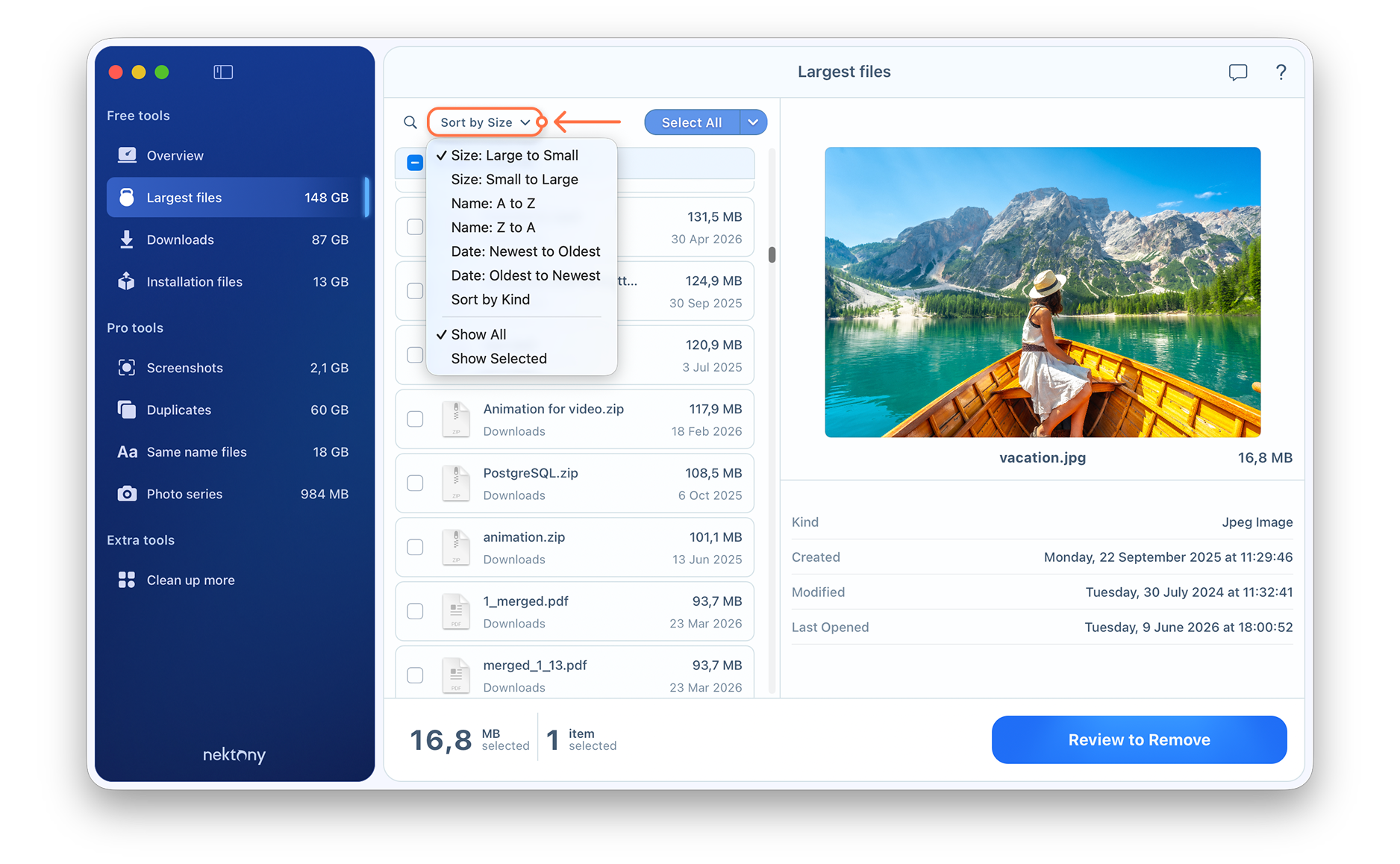Check the merged_1_13.pdf checkbox

point(415,675)
